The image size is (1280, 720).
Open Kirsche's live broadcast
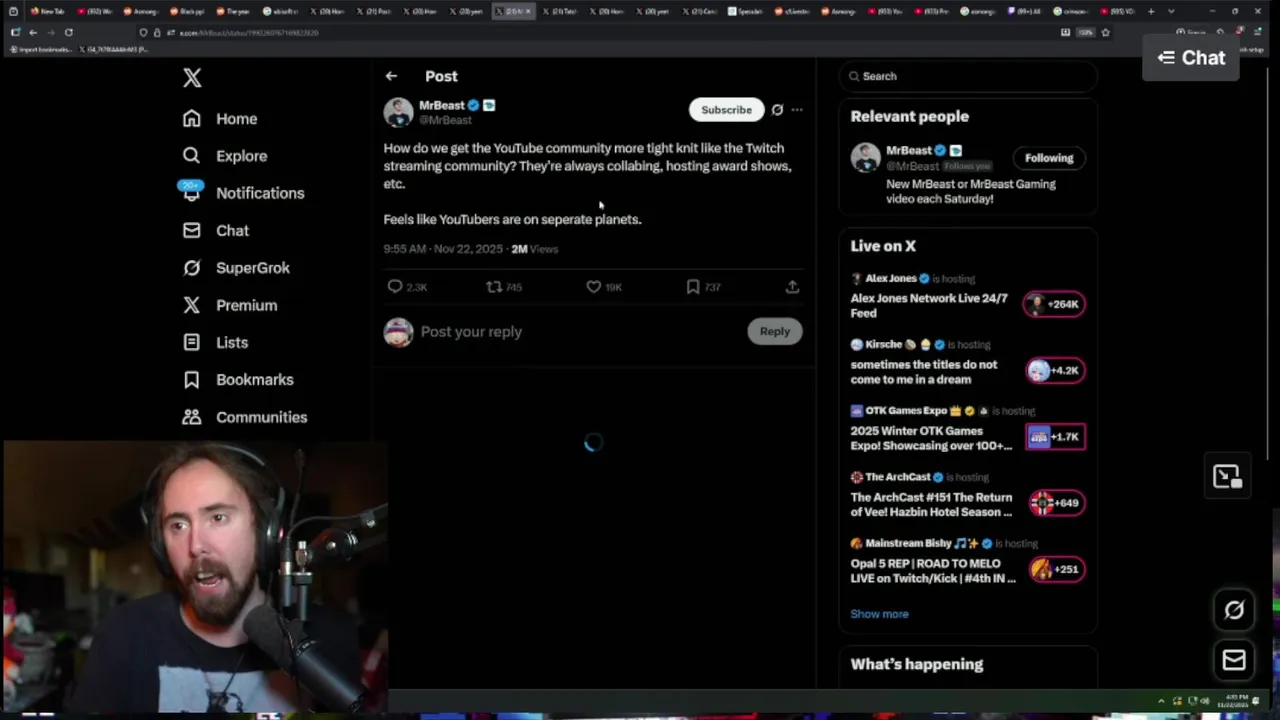point(924,372)
